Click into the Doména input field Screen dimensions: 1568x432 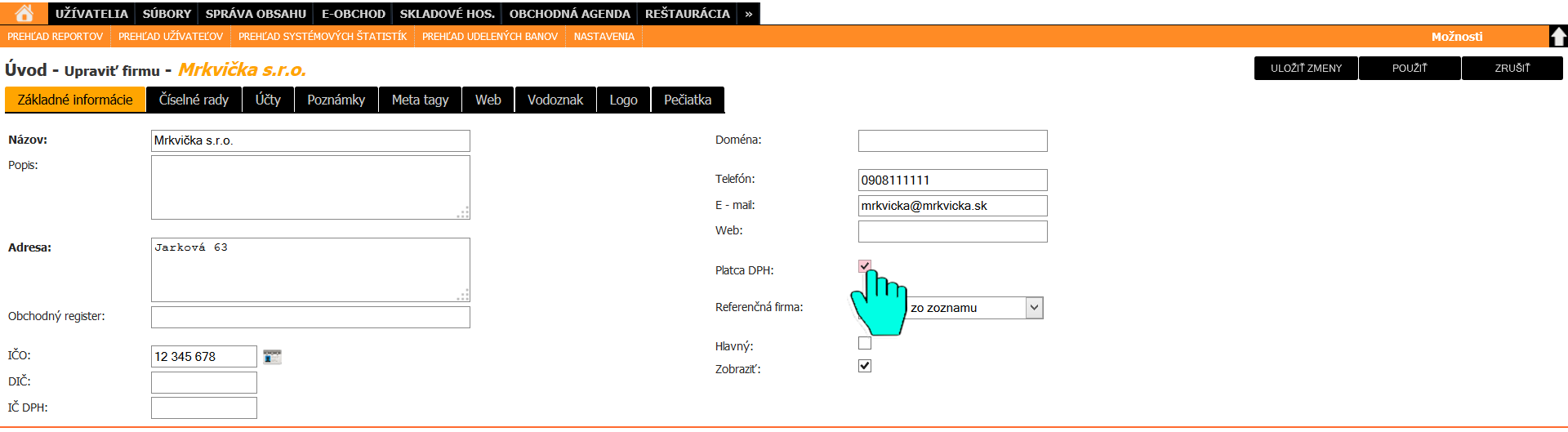coord(952,140)
